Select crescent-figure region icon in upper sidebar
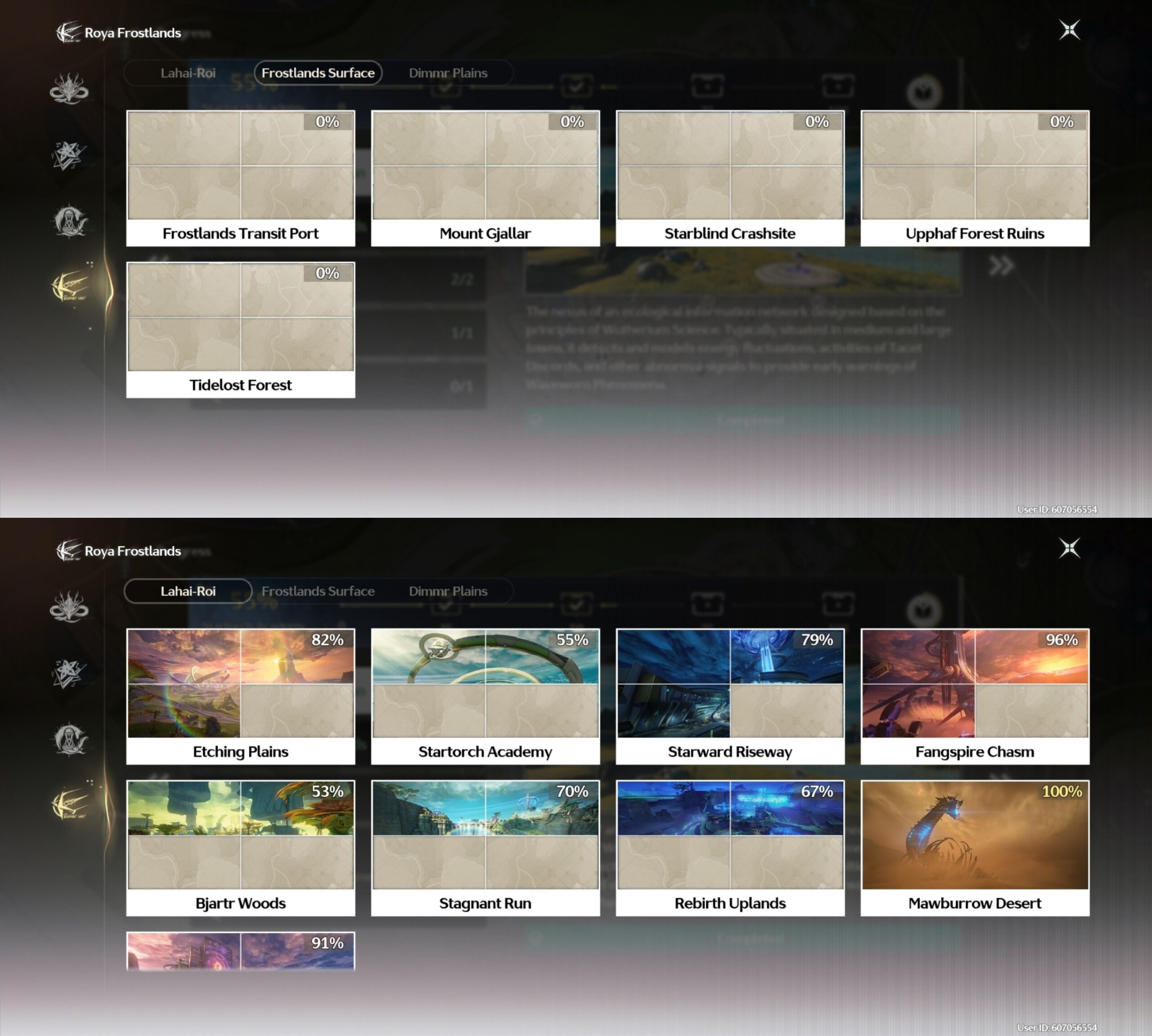1152x1036 pixels. (69, 221)
